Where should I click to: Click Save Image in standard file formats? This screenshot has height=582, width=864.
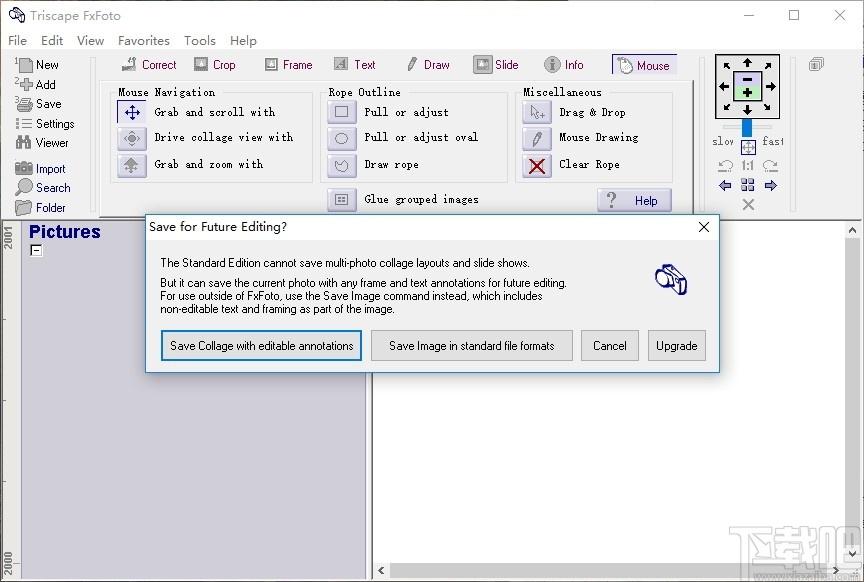tap(472, 346)
